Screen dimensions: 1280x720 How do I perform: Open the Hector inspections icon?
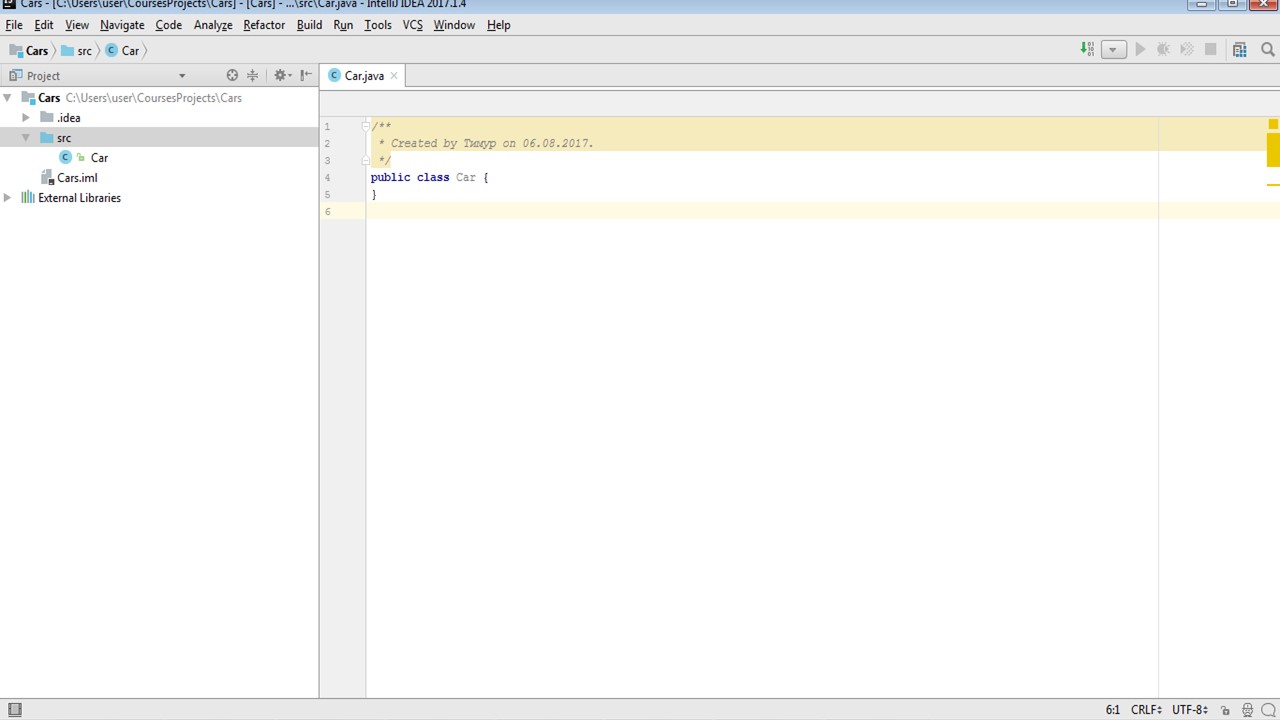click(1247, 710)
